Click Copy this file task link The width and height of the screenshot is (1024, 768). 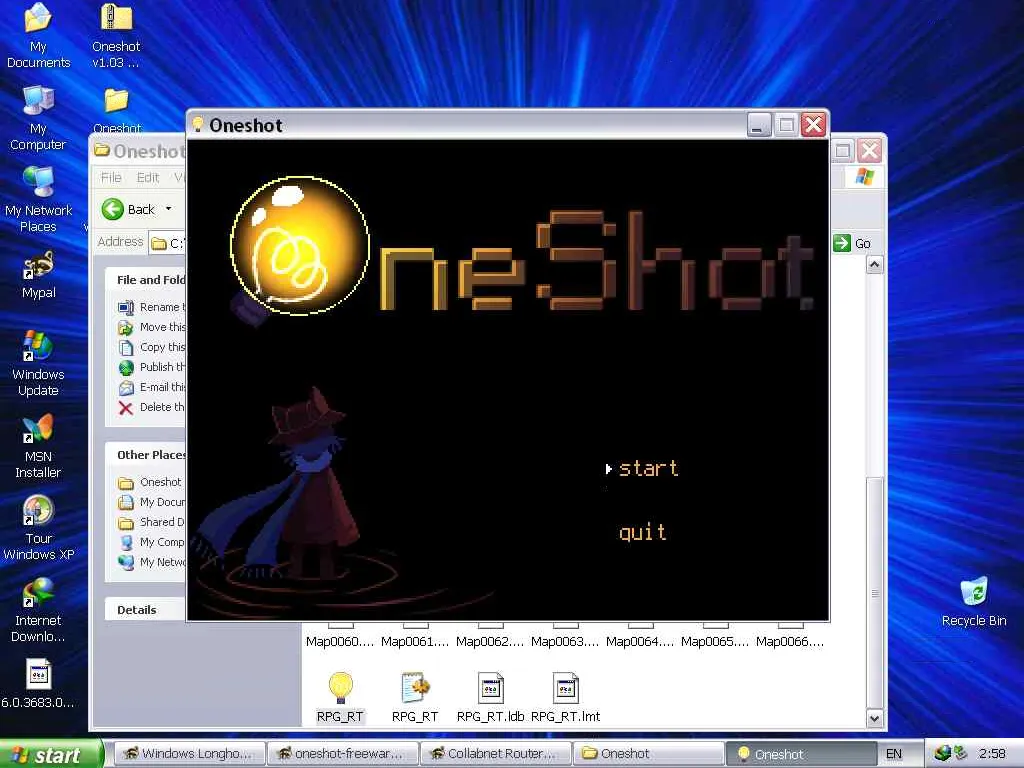point(152,347)
